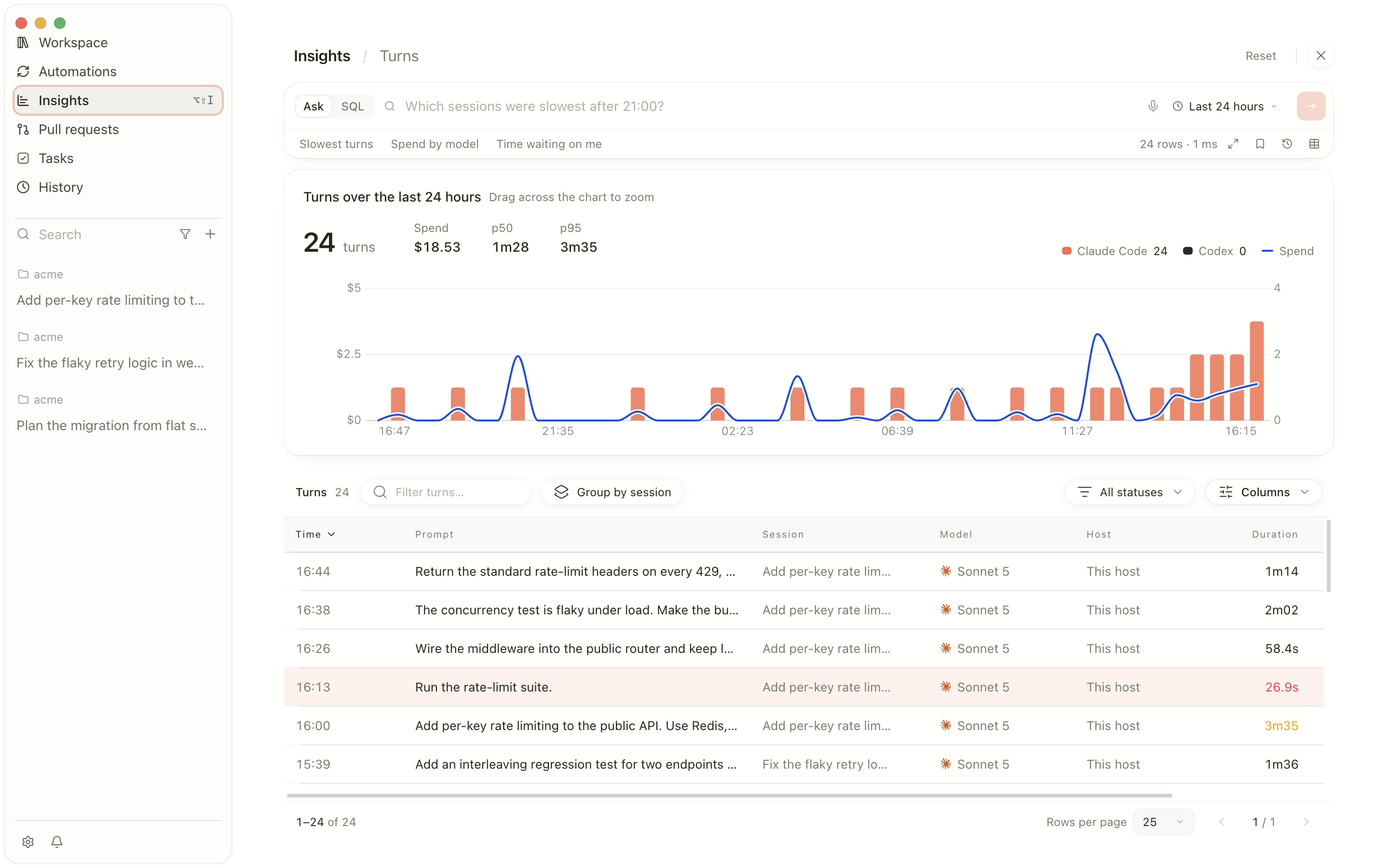Open the Workspace section in sidebar
Viewport: 1389px width, 868px height.
click(118, 42)
